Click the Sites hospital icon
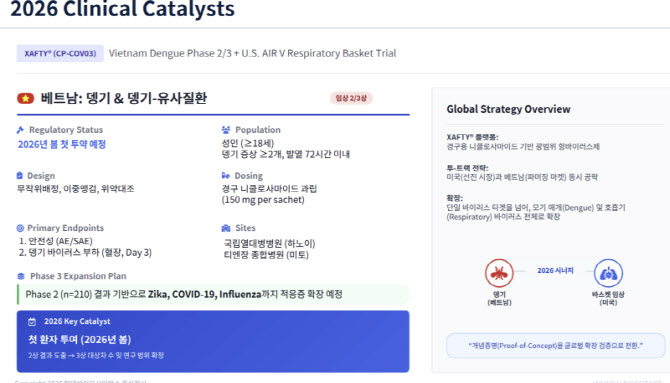 pyautogui.click(x=226, y=228)
